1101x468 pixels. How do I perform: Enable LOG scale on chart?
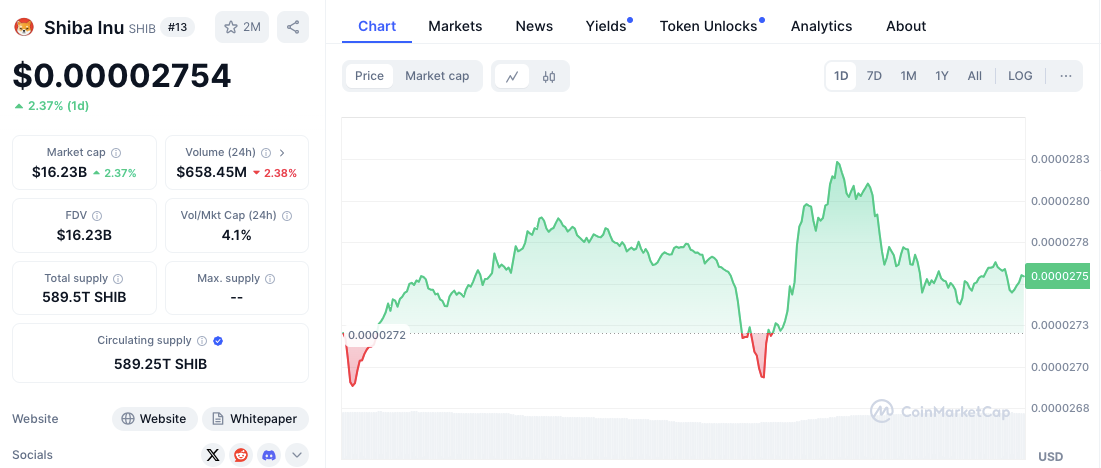pos(1020,76)
